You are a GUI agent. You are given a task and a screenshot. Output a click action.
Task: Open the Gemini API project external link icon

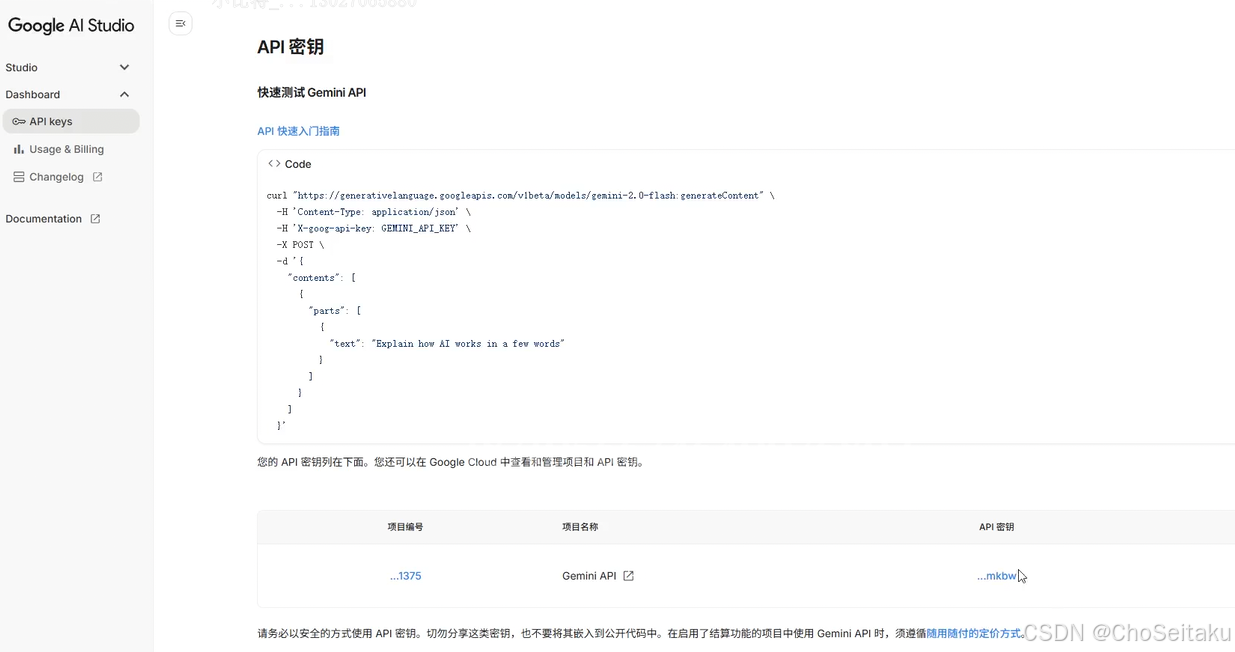[628, 576]
